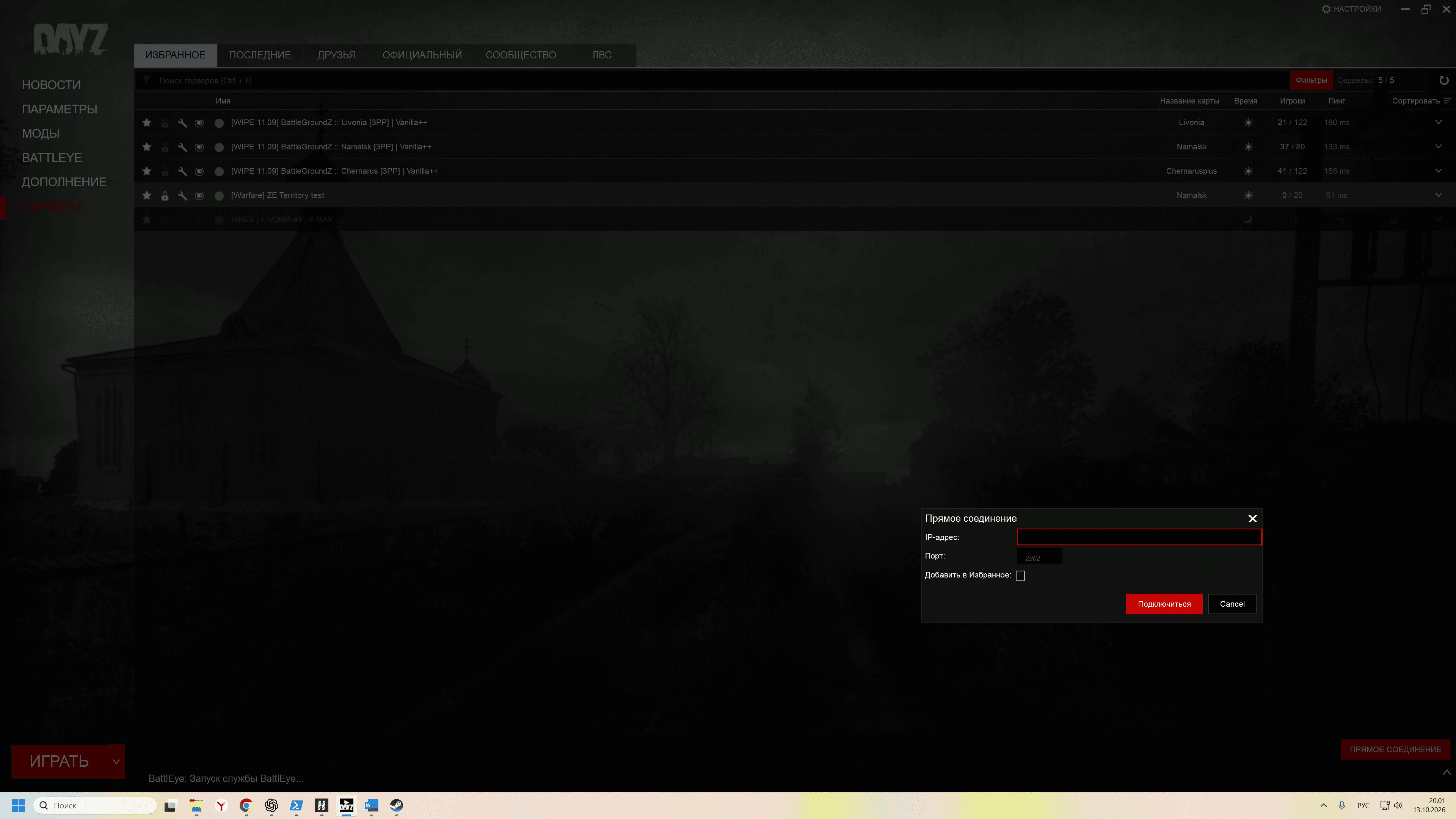Click daytime sun icon on Livonia row

pyautogui.click(x=1248, y=122)
